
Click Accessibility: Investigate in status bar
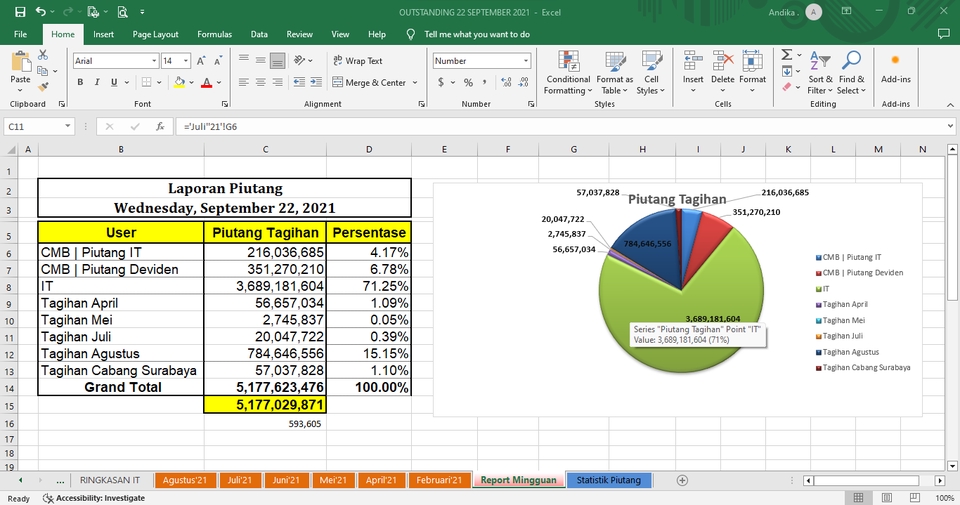(x=94, y=498)
